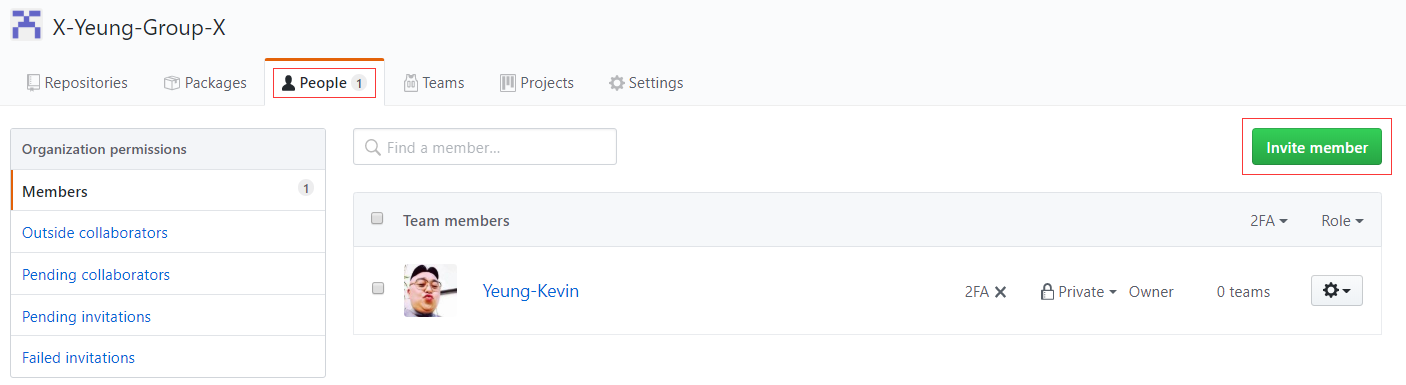Open the Yeung-Kevin profile link
Image resolution: width=1406 pixels, height=385 pixels.
pos(530,291)
